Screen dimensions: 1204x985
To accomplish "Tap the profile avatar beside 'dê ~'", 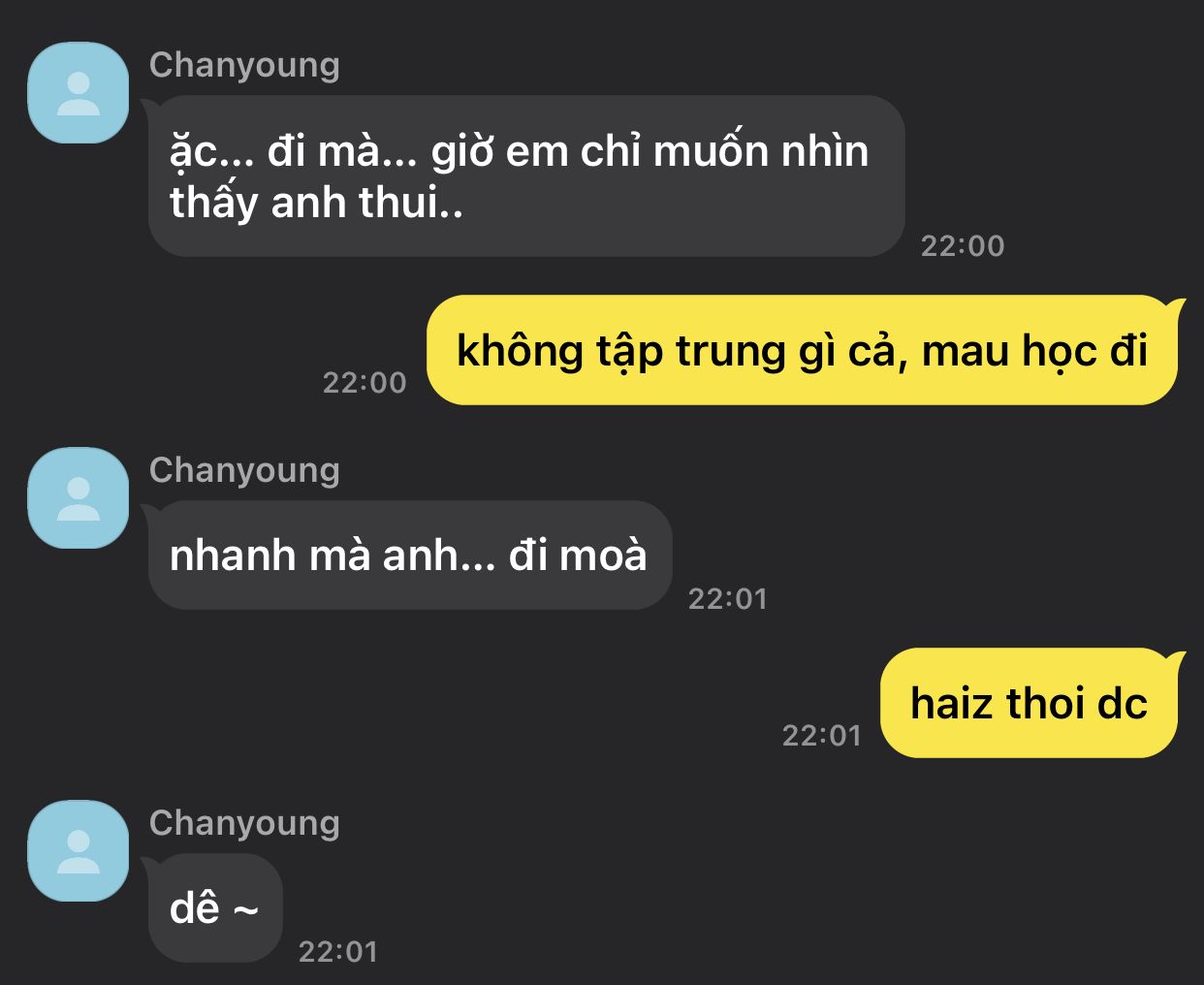I will click(79, 851).
